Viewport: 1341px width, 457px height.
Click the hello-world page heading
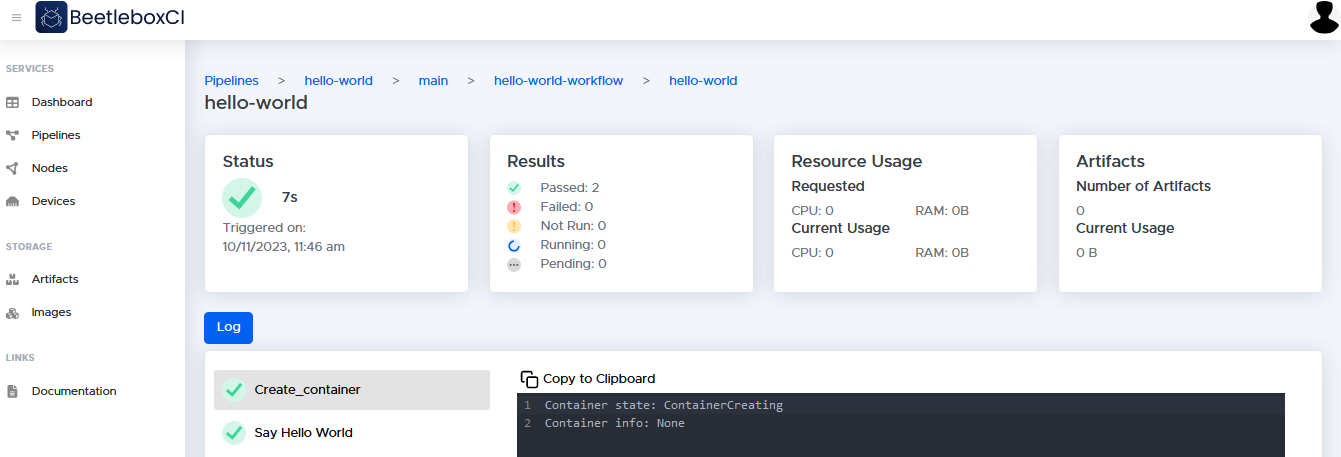point(256,102)
